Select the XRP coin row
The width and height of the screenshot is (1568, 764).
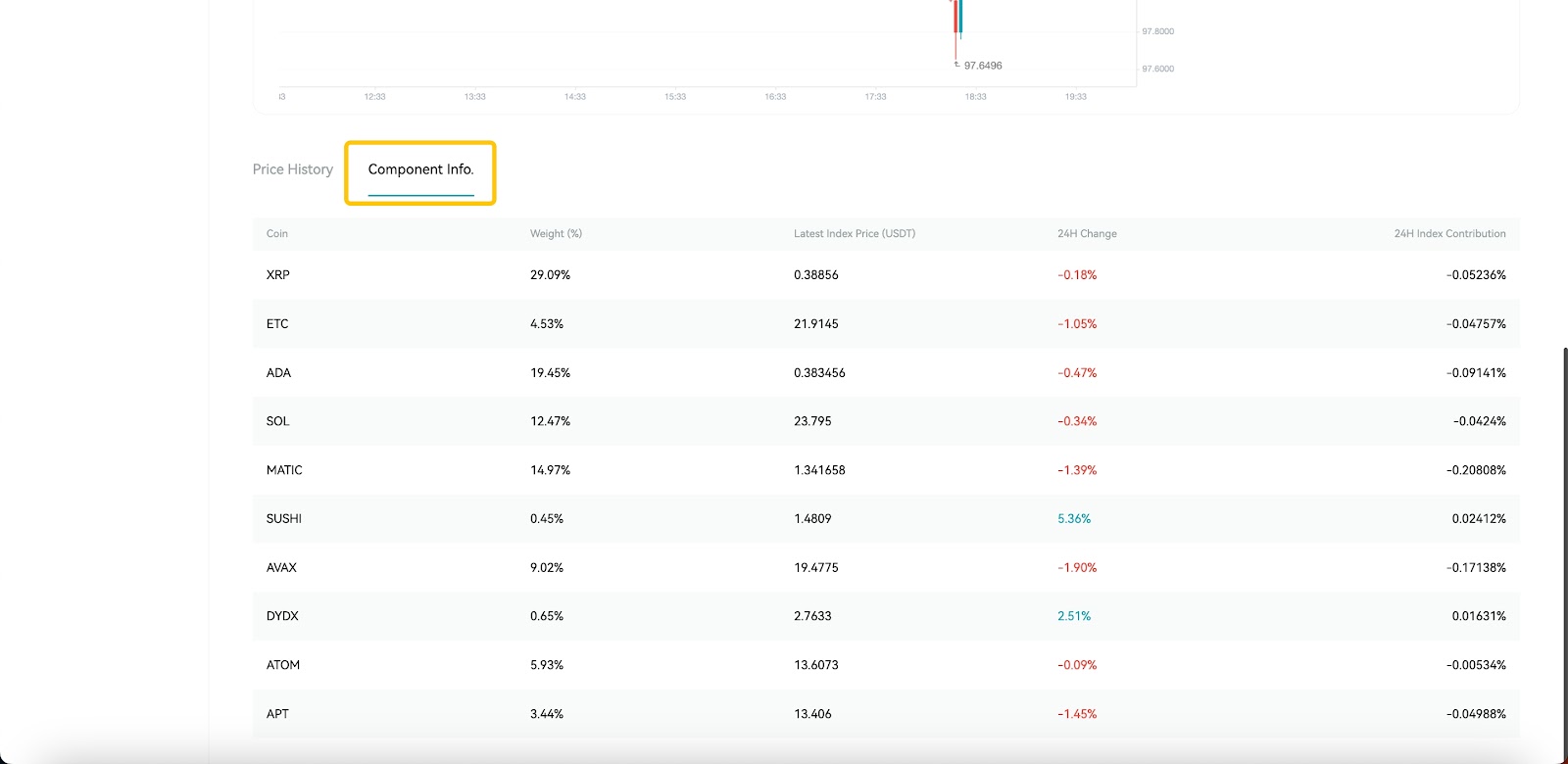click(886, 275)
